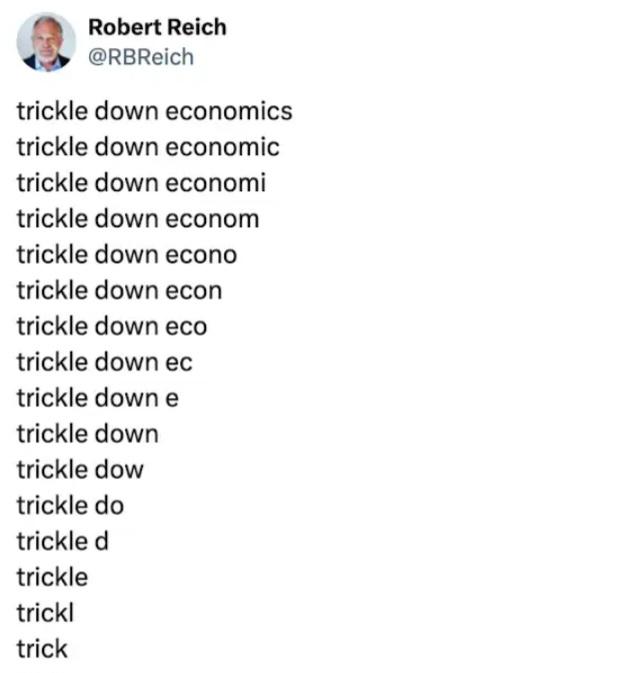The image size is (621, 673).
Task: Select the text line 'trickle down eco'
Action: (112, 327)
